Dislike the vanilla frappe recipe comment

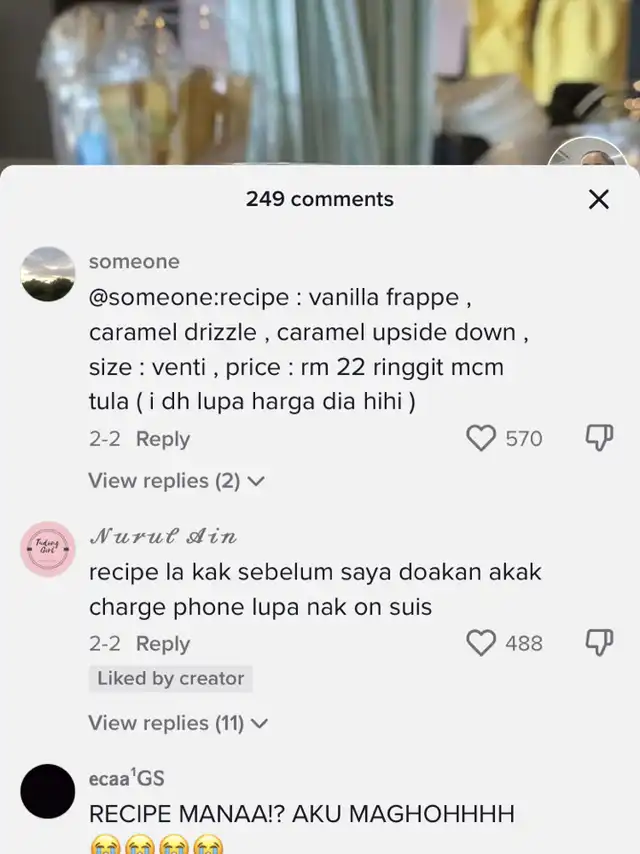tap(599, 438)
